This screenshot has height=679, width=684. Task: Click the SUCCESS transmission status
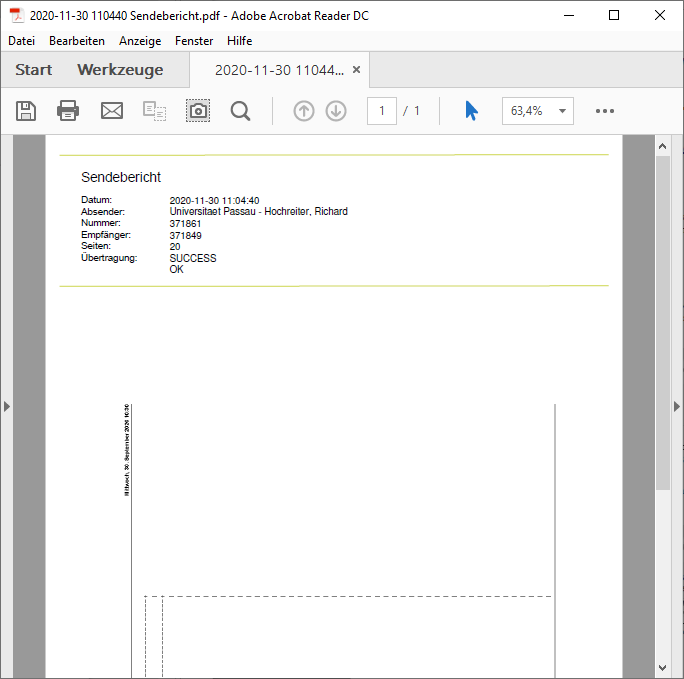[x=193, y=258]
